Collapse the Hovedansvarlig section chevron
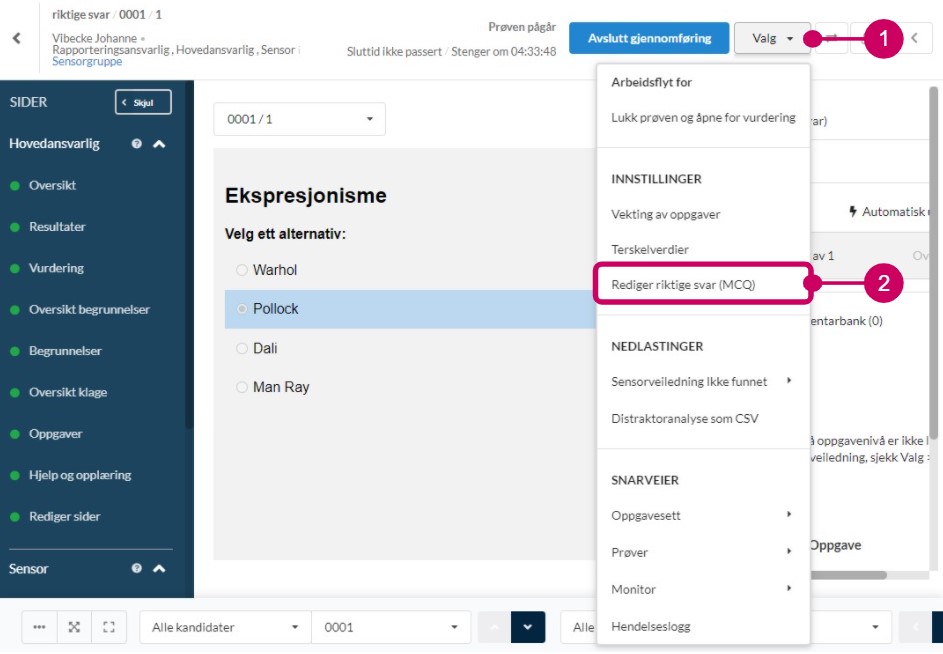This screenshot has width=943, height=654. click(159, 144)
